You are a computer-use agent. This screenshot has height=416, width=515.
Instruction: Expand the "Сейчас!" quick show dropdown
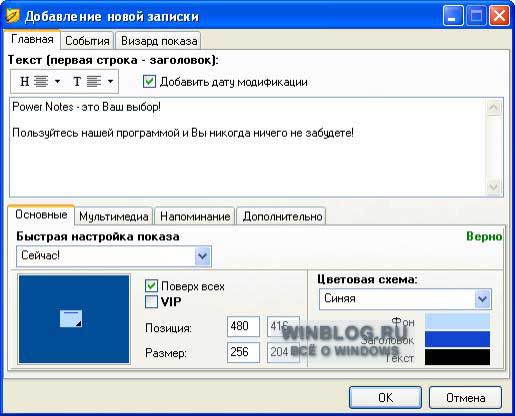[203, 256]
